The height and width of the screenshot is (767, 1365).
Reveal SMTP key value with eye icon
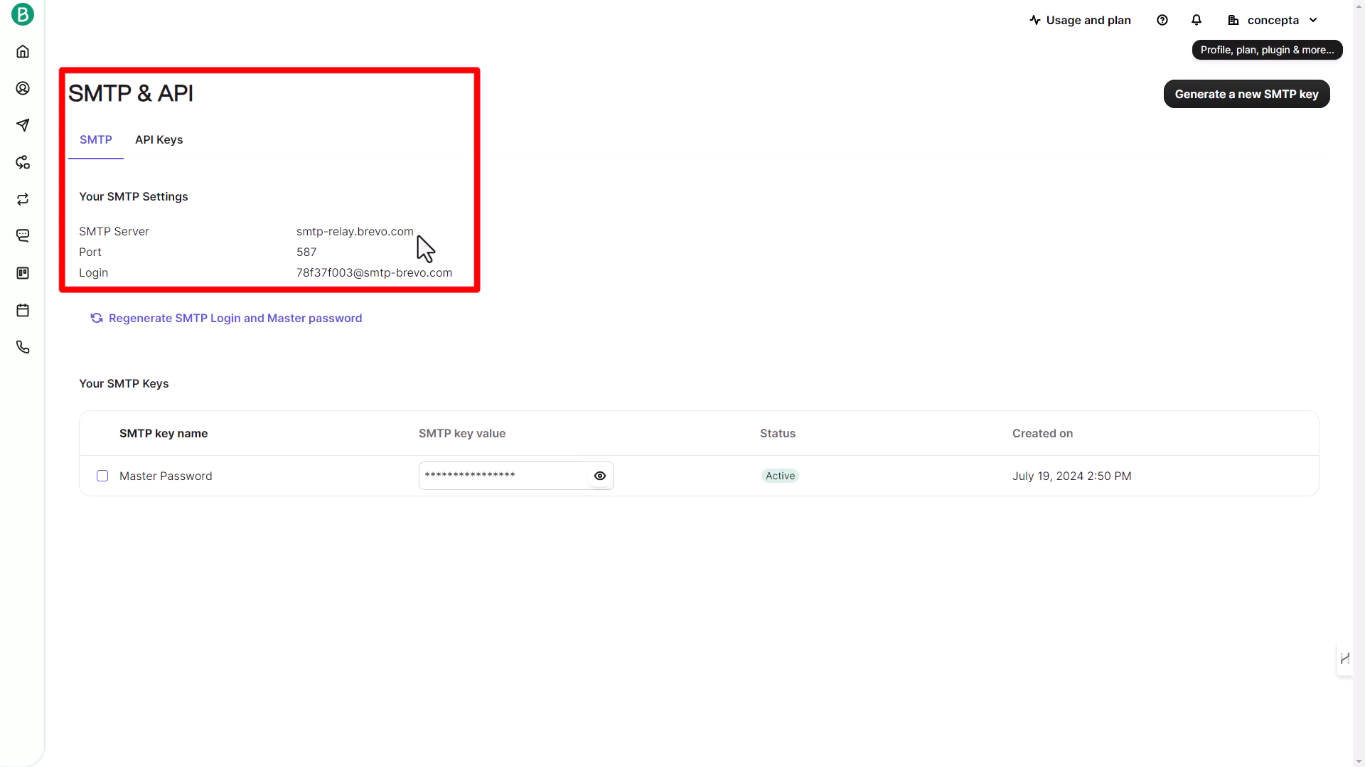(x=600, y=476)
